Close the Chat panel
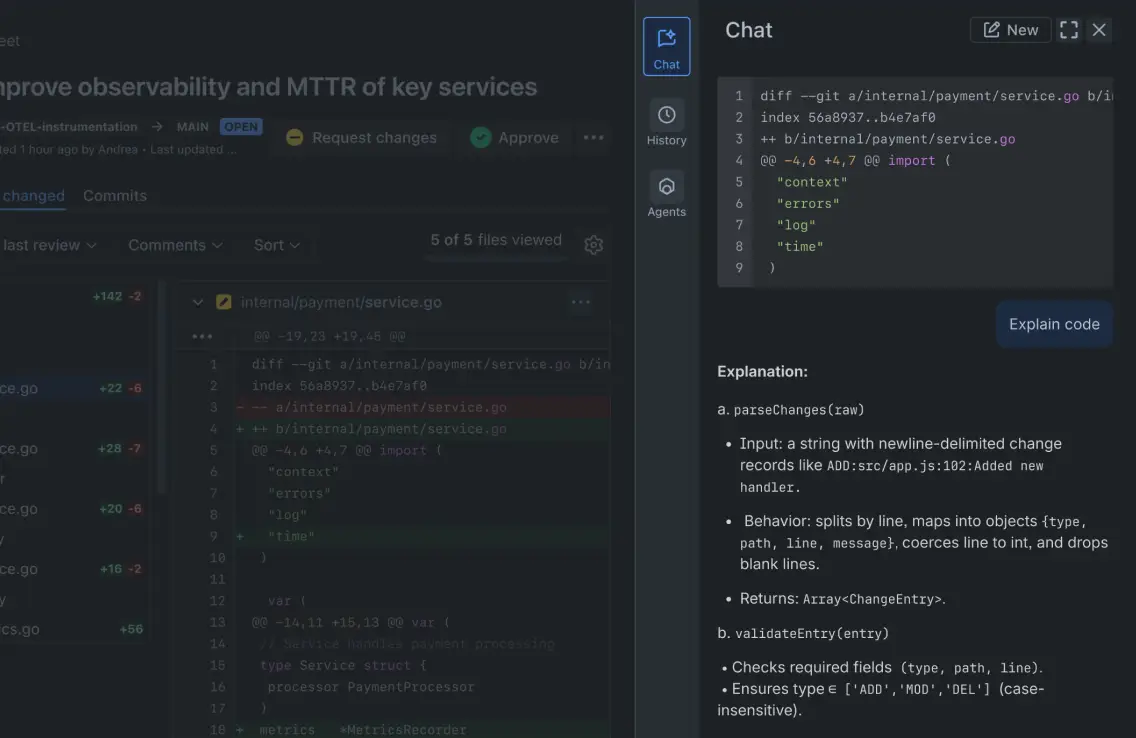Image resolution: width=1136 pixels, height=738 pixels. [x=1099, y=30]
